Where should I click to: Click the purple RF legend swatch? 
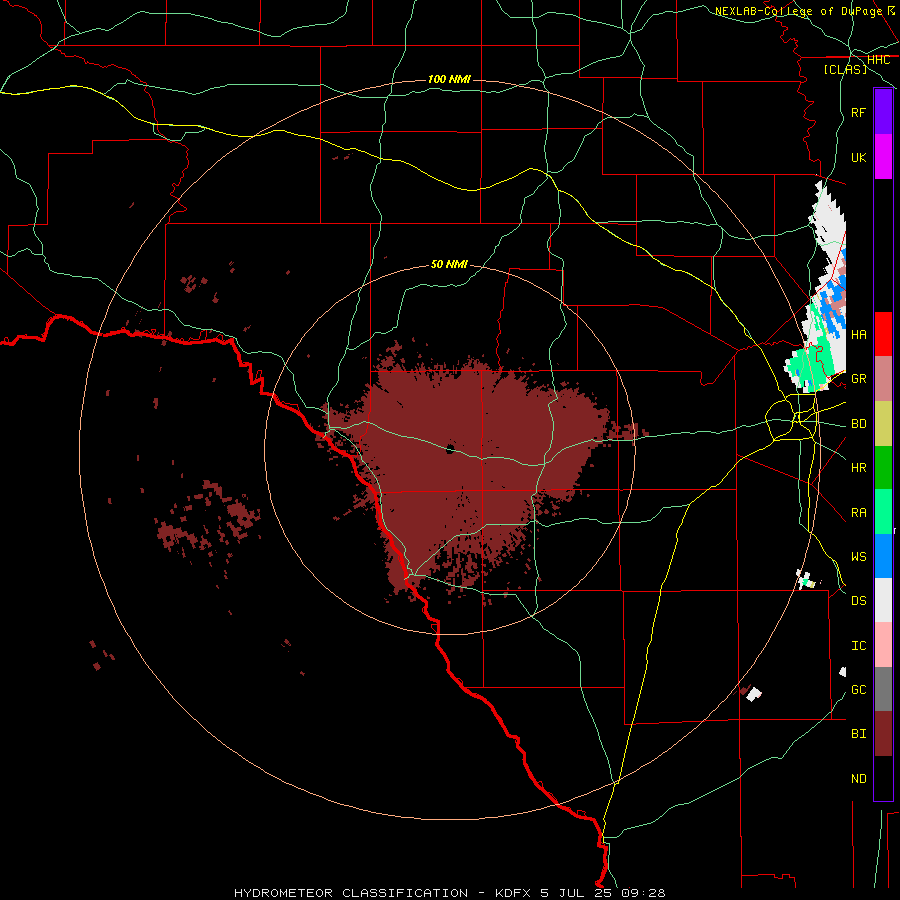tap(883, 112)
